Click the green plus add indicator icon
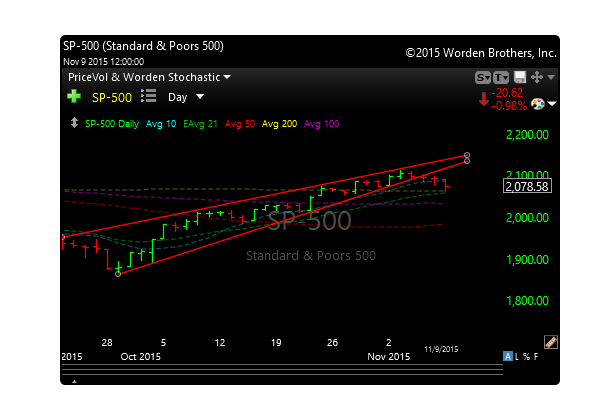Screen dimensions: 600x400 (x=74, y=96)
